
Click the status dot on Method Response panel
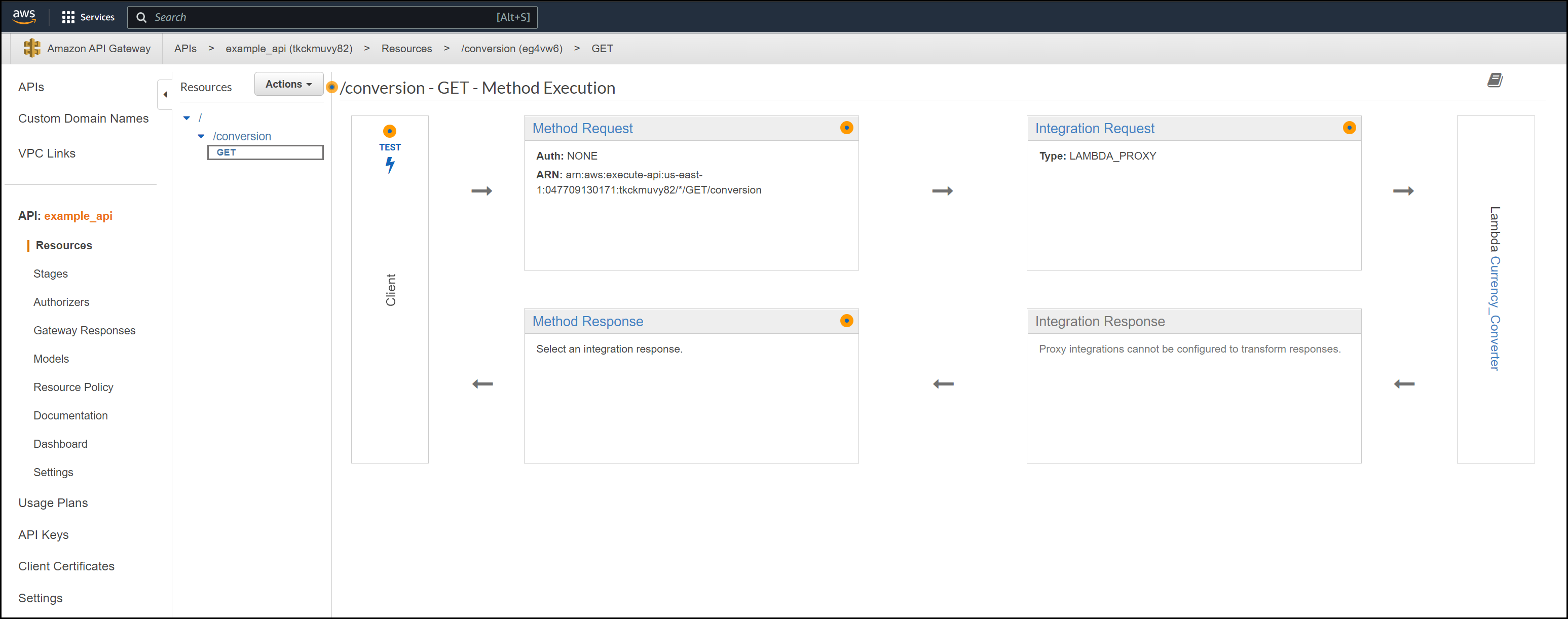846,321
